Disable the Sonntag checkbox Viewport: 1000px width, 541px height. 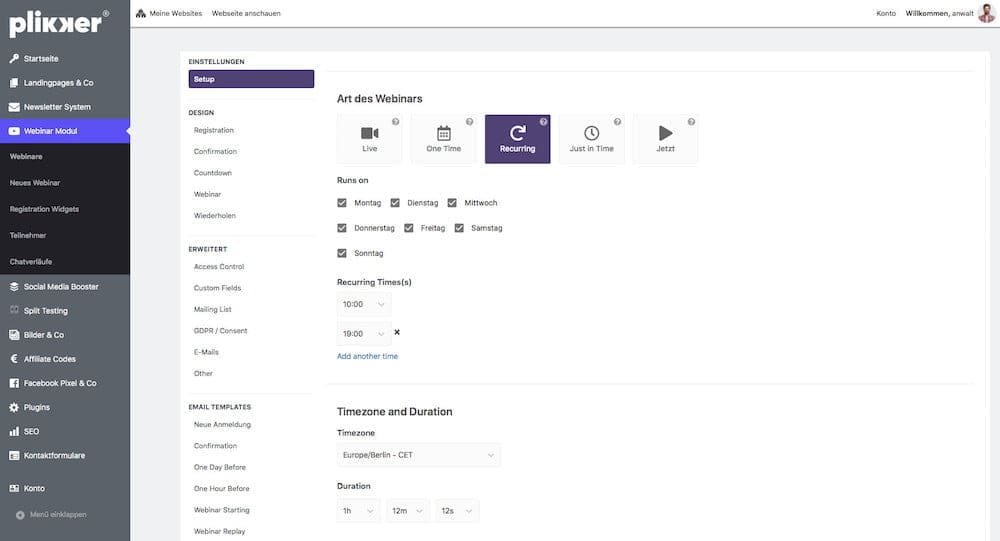[343, 254]
